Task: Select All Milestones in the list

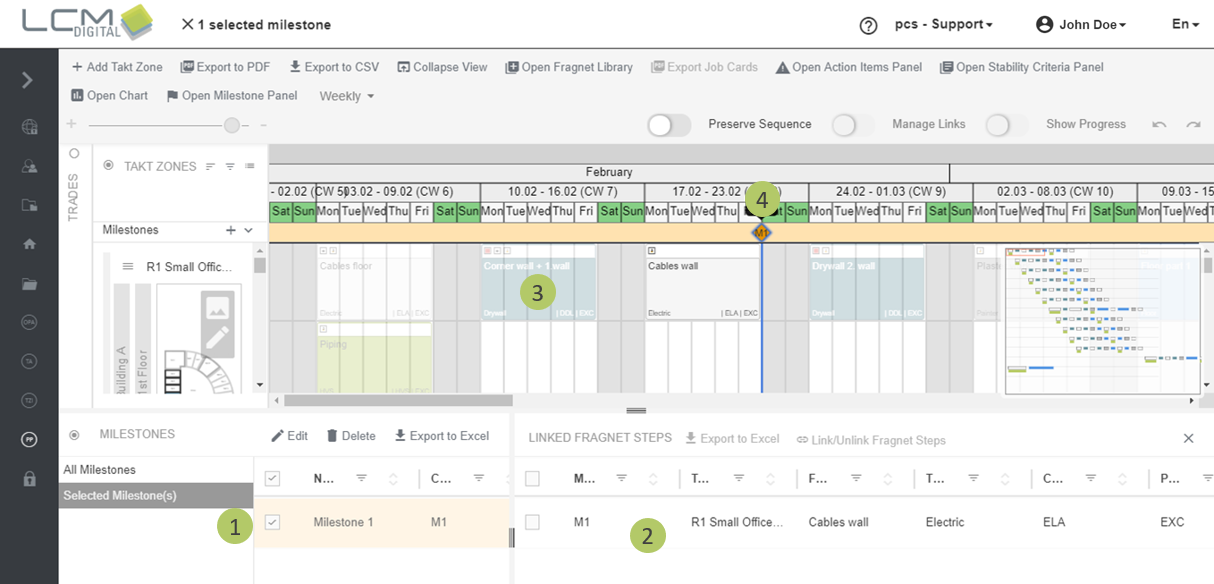Action: click(x=100, y=470)
